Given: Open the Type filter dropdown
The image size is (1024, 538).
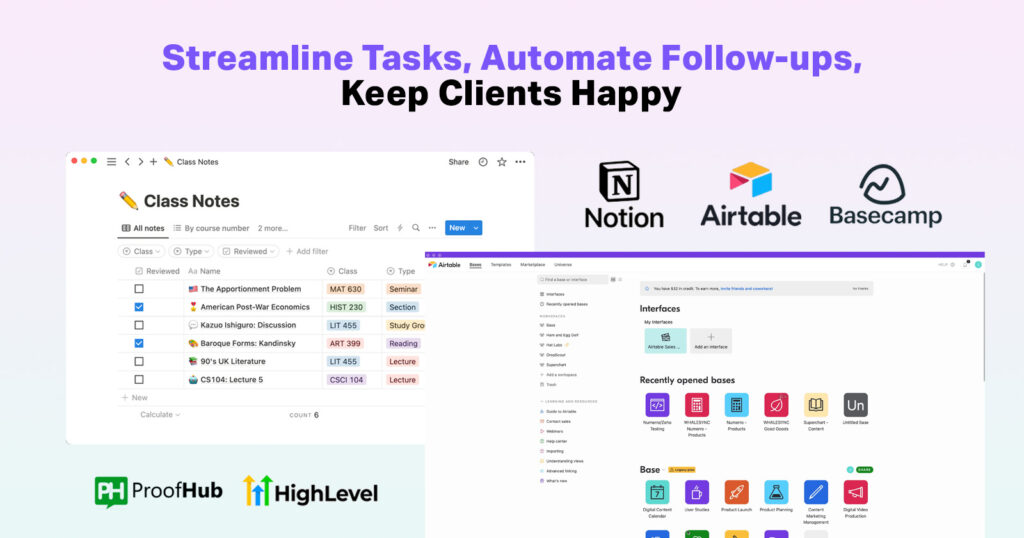Looking at the screenshot, I should click(193, 251).
